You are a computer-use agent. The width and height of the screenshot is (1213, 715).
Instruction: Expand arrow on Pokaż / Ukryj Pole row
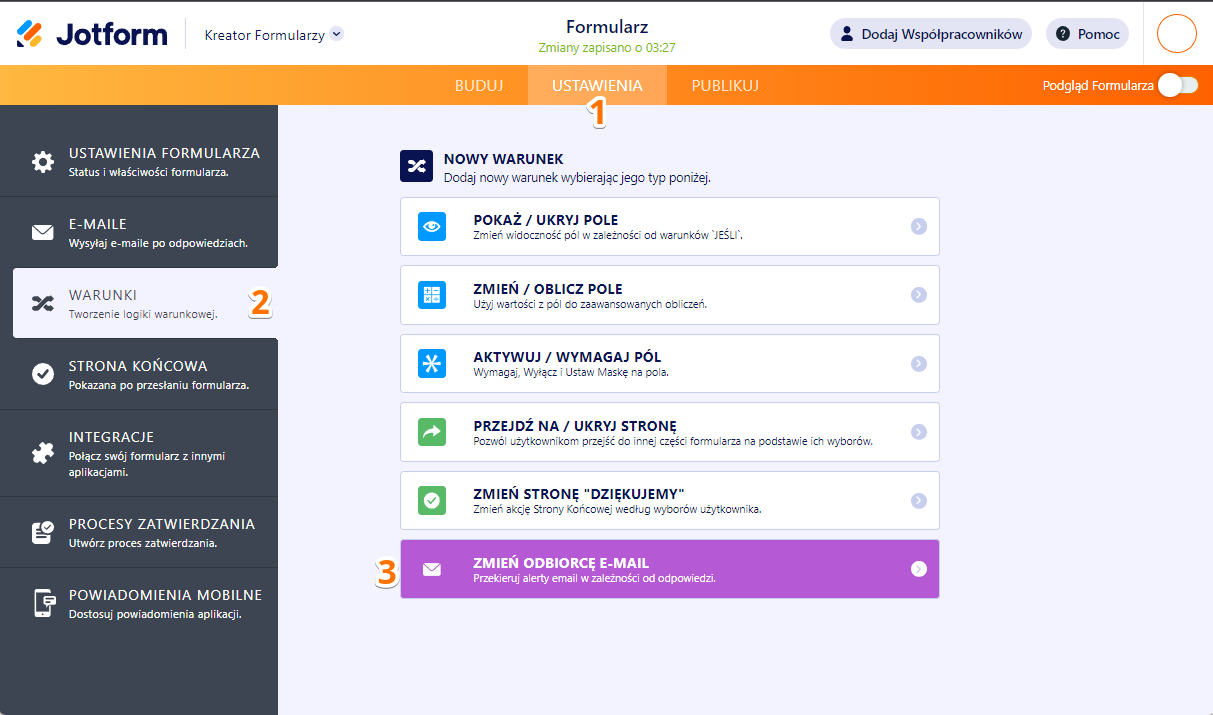(x=919, y=227)
